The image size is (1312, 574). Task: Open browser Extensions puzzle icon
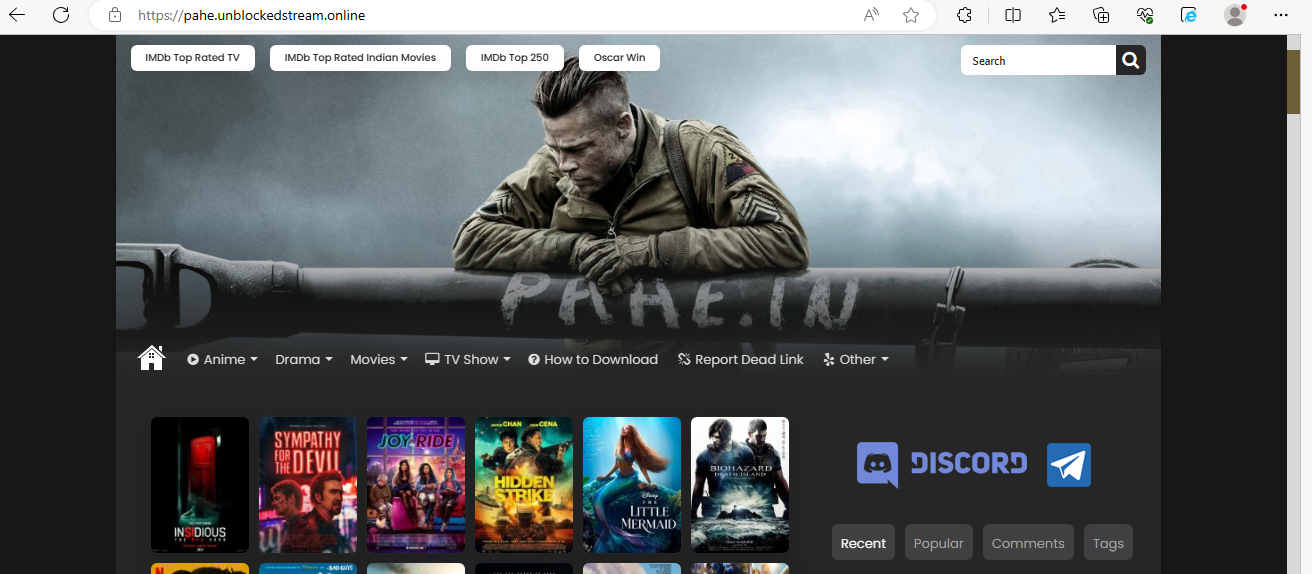[x=964, y=15]
